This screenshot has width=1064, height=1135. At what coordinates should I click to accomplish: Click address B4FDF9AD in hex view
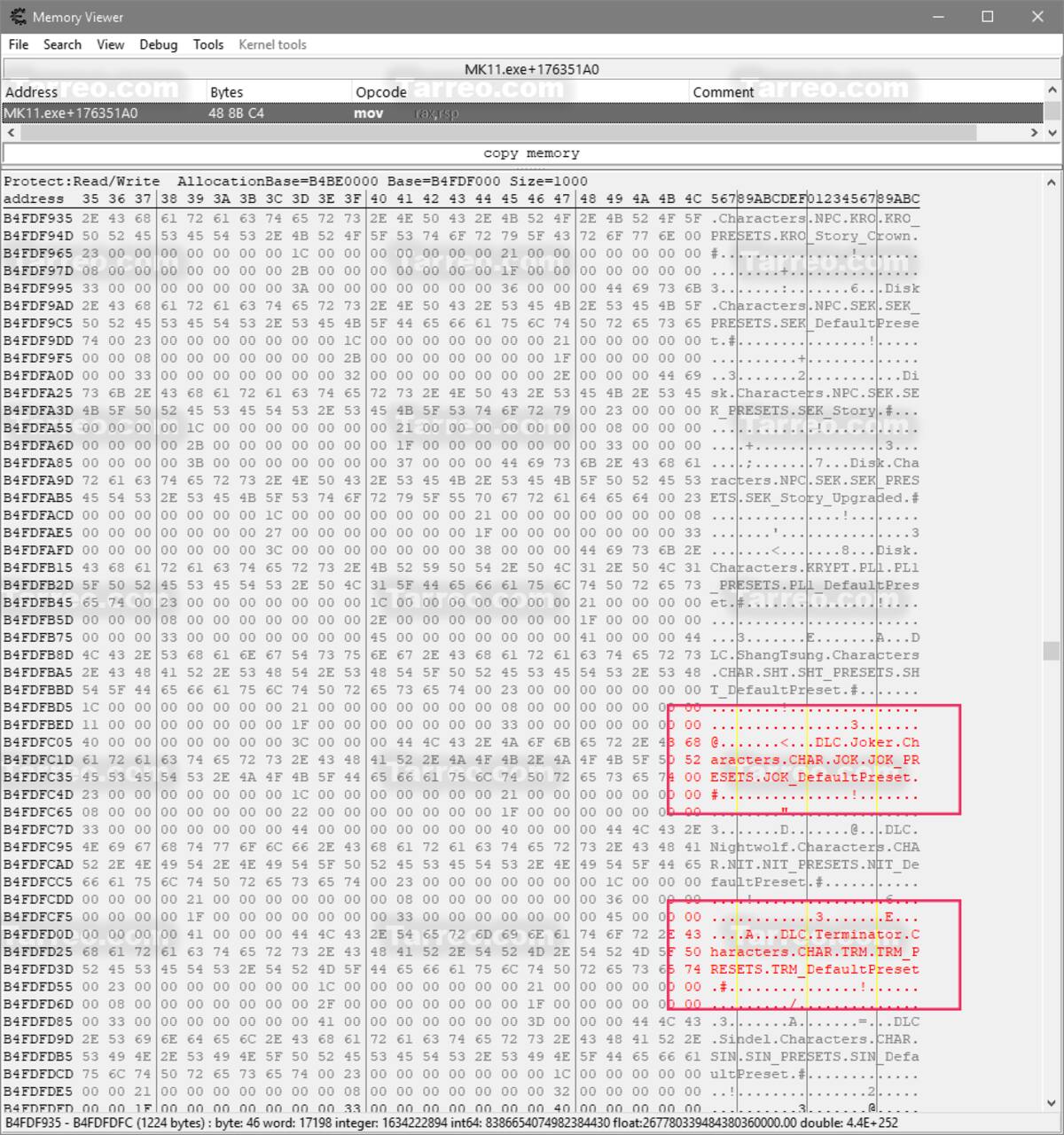tap(38, 306)
